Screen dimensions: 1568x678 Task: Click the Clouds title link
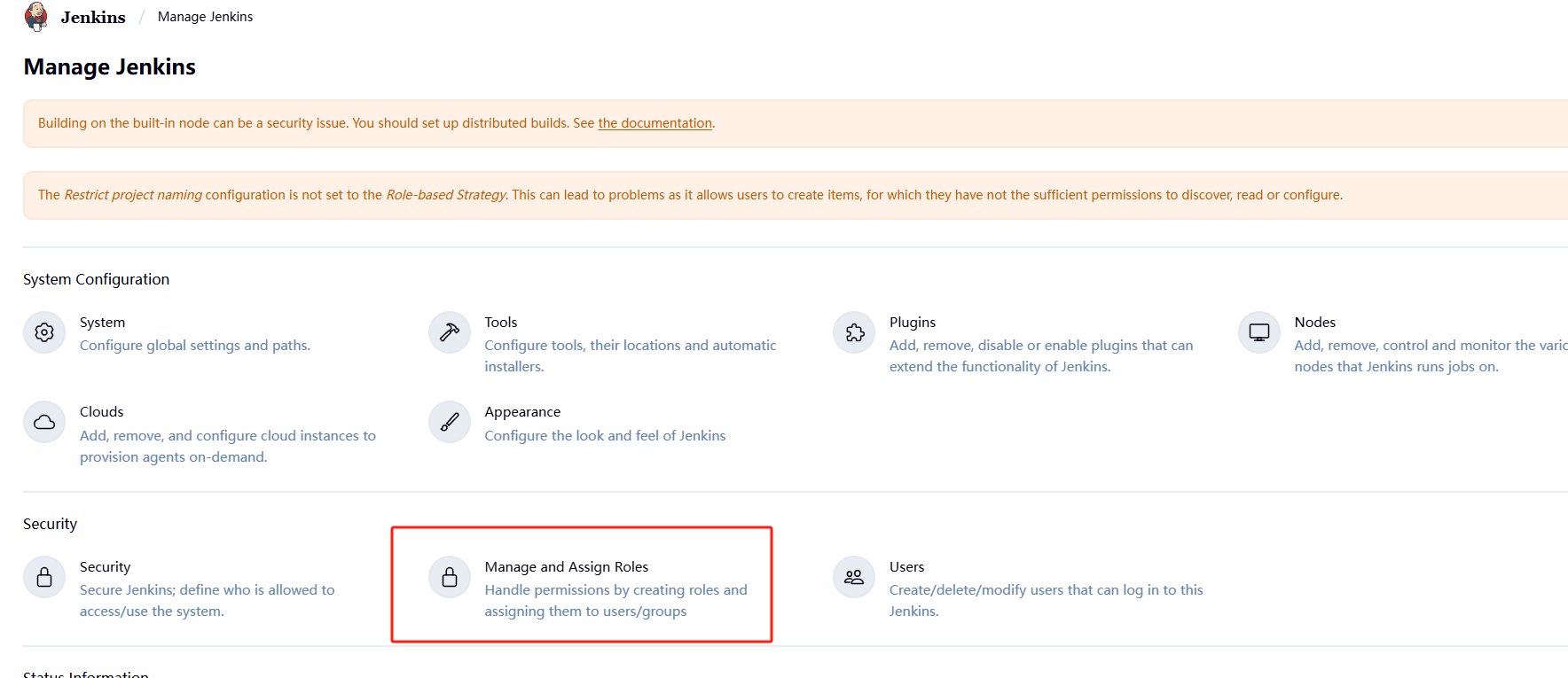pyautogui.click(x=101, y=412)
